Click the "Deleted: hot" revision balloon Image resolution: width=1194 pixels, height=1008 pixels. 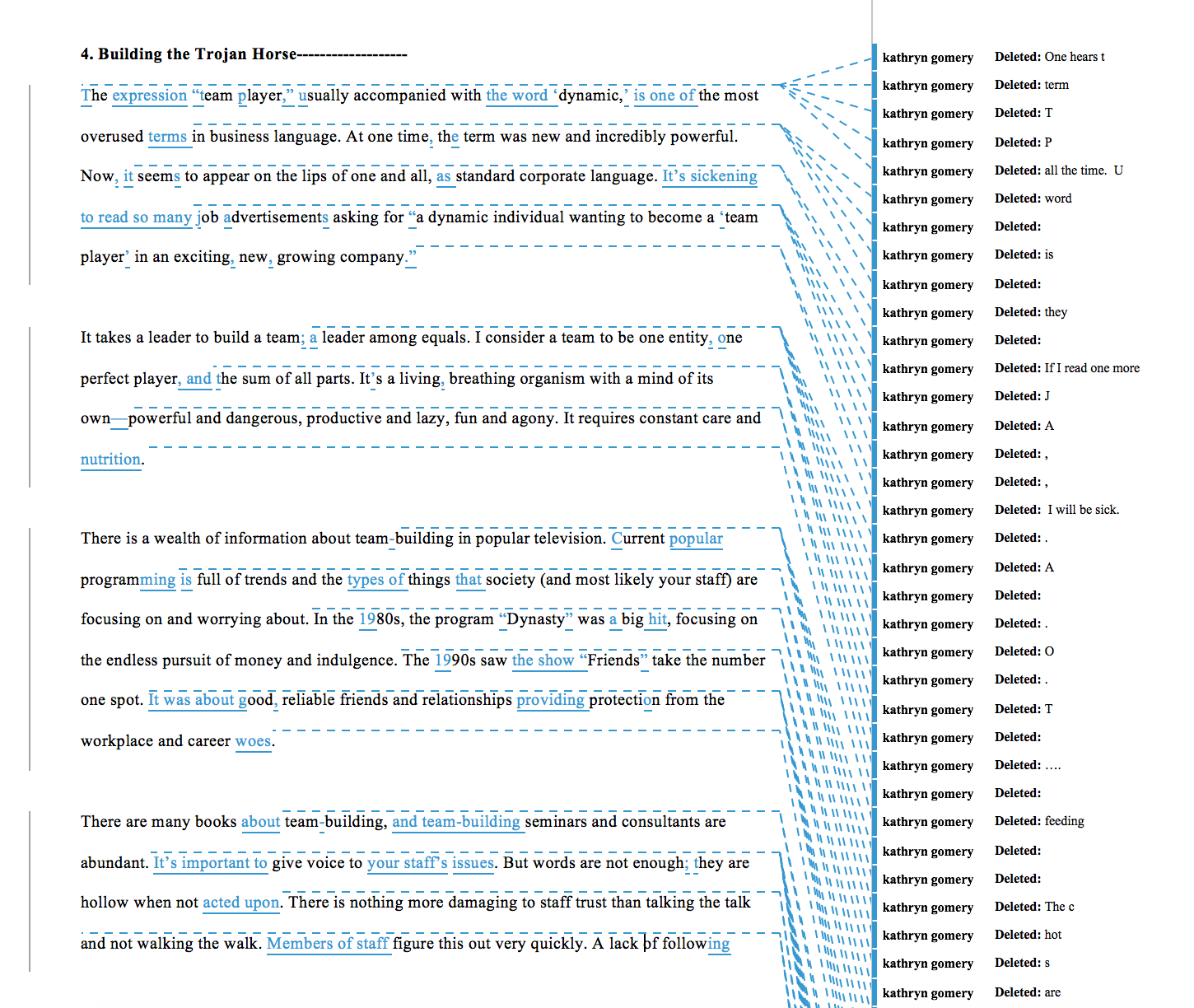1028,935
